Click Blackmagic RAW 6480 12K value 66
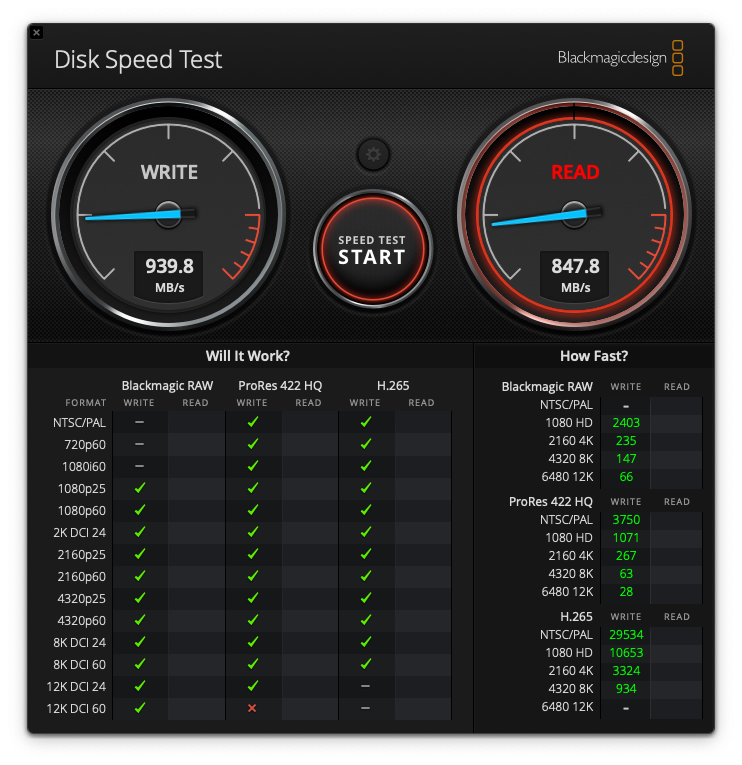Screen dimensions: 742x765 [626, 477]
